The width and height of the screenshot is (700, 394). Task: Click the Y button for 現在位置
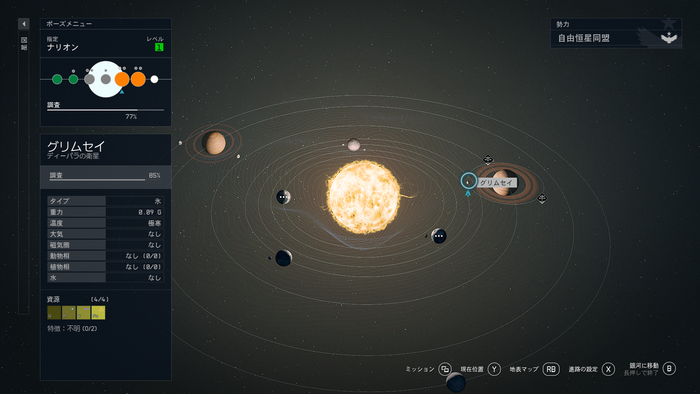(494, 369)
